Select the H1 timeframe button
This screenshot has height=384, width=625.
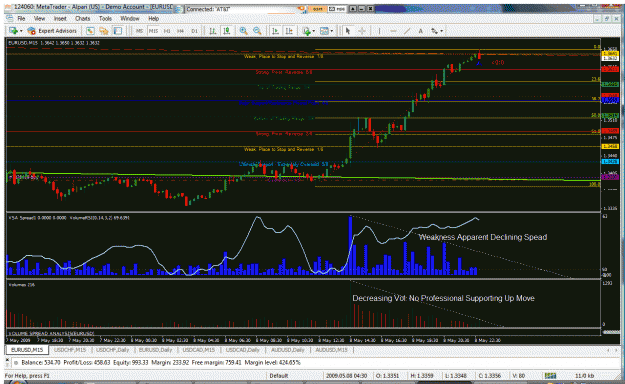click(x=167, y=31)
